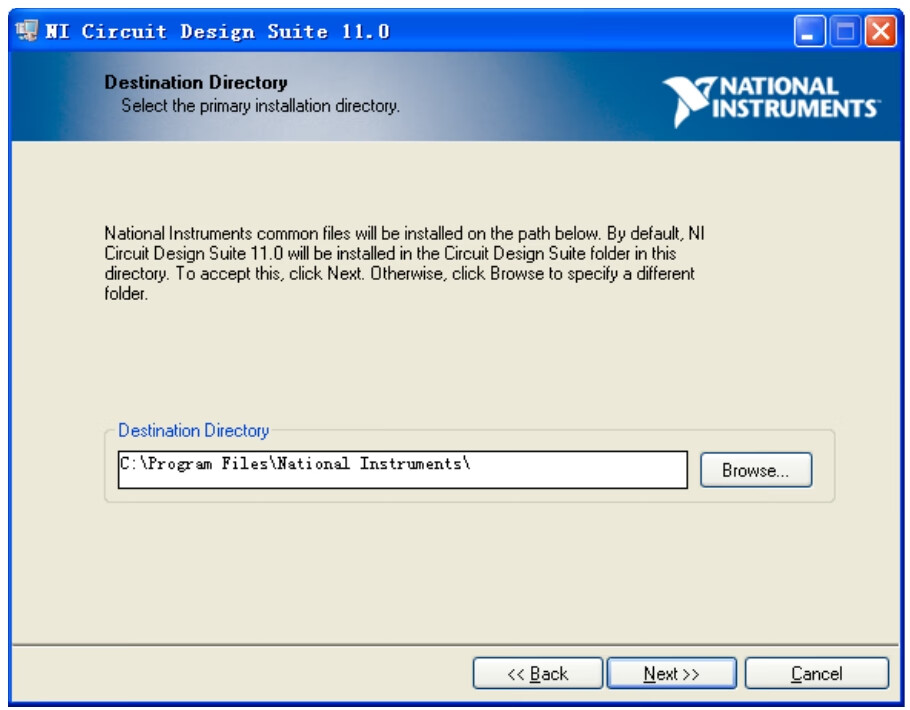Click the paragraph starting 'National Instruments common files'
Image resolution: width=910 pixels, height=710 pixels.
tap(404, 263)
